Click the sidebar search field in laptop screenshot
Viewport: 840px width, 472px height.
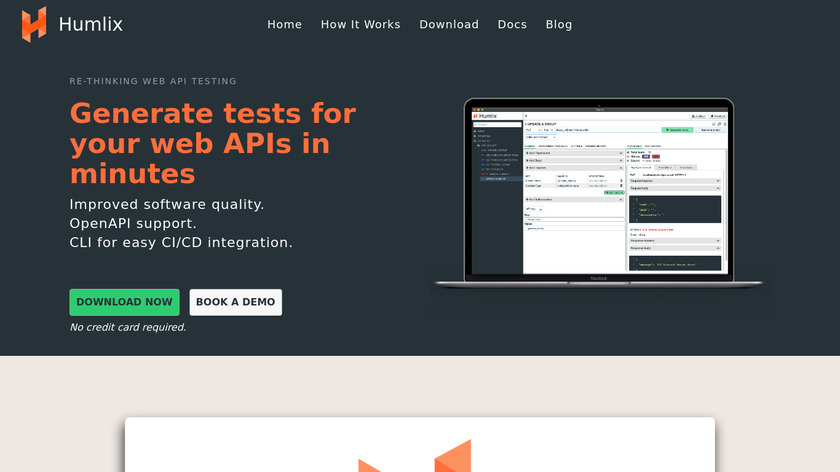(497, 125)
